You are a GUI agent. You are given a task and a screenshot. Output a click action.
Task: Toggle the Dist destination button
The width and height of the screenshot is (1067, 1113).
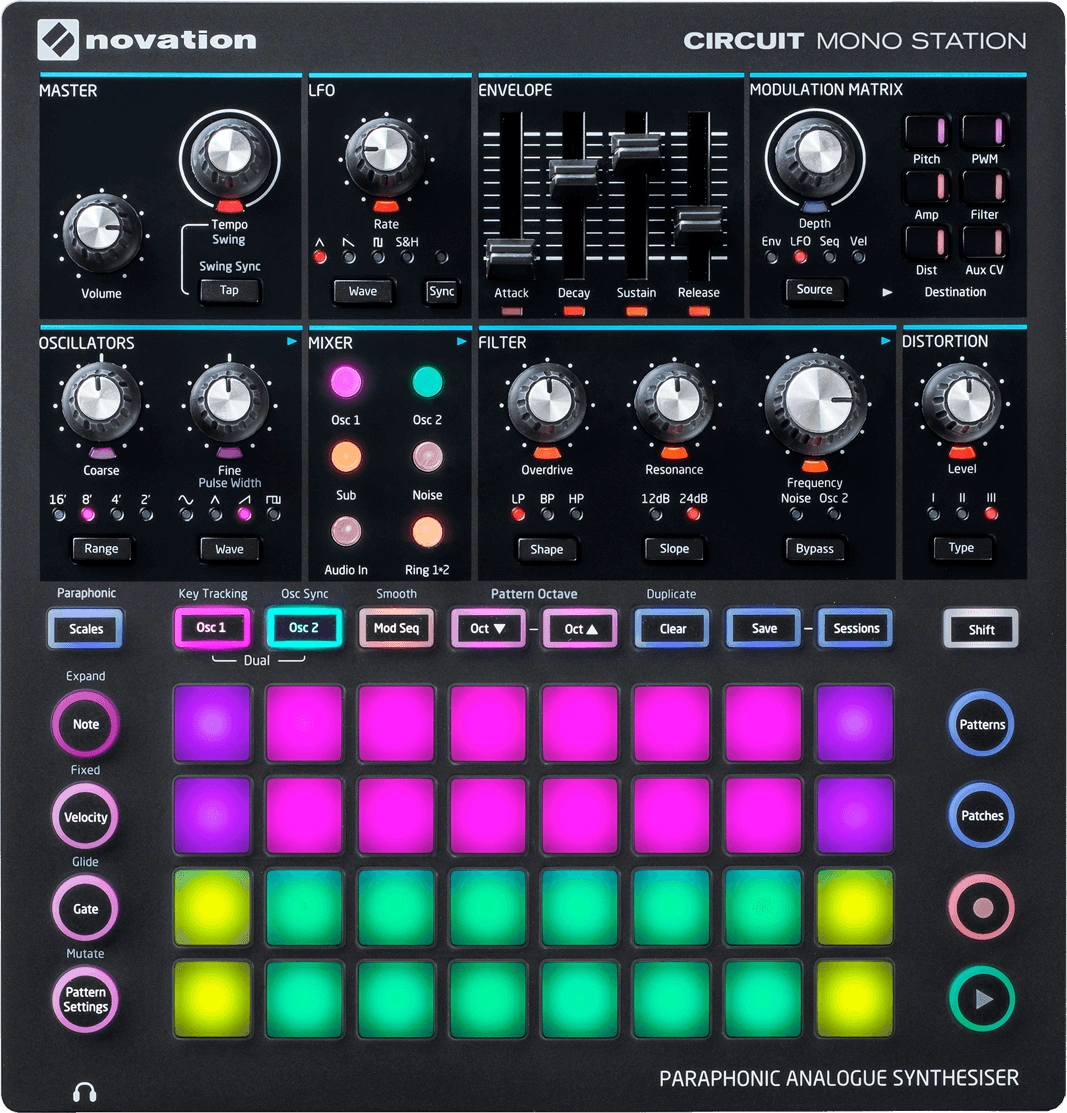pyautogui.click(x=926, y=242)
